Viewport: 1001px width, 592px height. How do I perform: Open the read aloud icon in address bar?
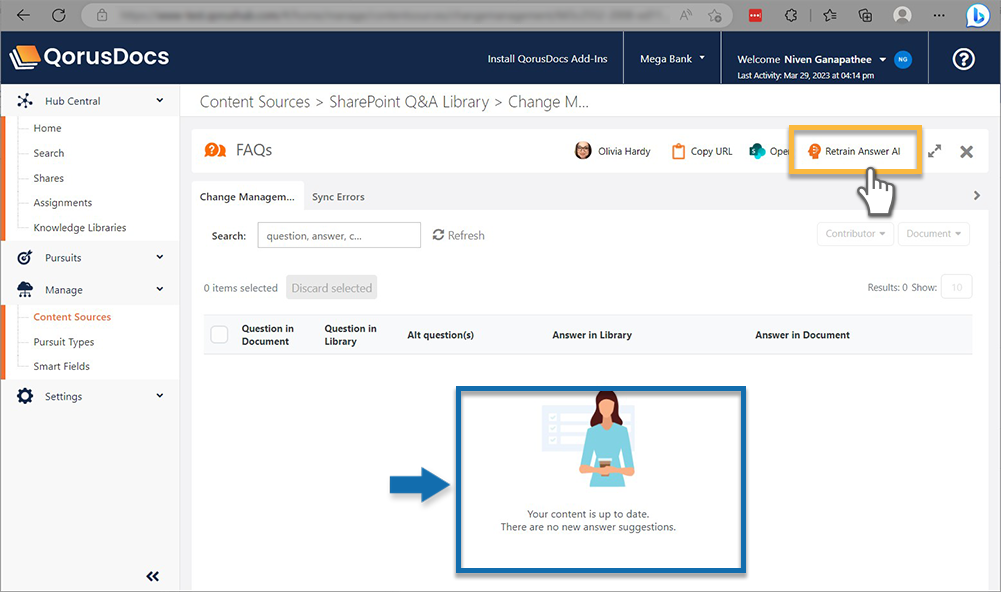(686, 15)
